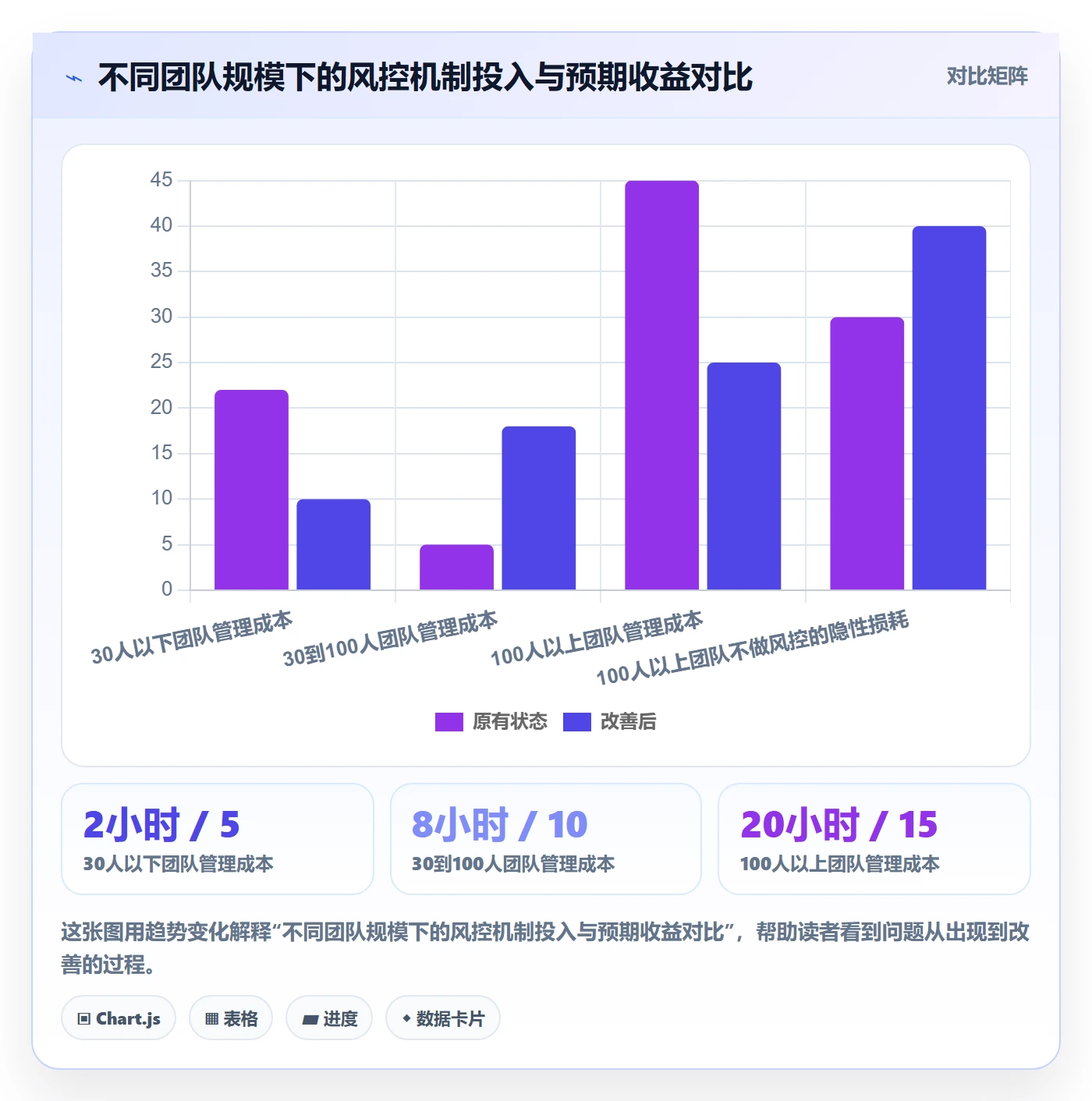Click the x-axis label 30到100人团队管理成本
Viewport: 1092px width, 1101px height.
[390, 639]
